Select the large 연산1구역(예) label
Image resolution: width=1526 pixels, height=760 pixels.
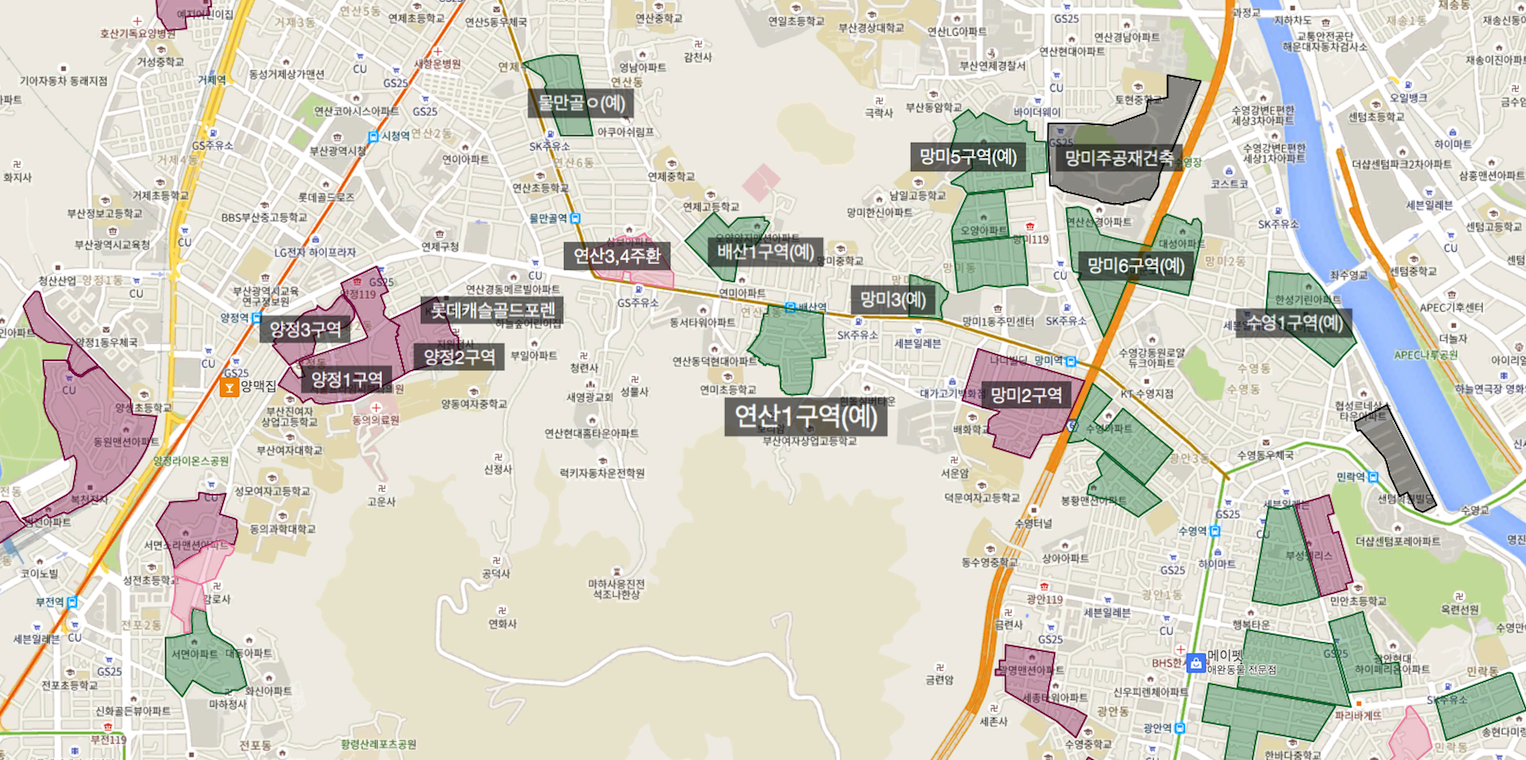[x=806, y=415]
